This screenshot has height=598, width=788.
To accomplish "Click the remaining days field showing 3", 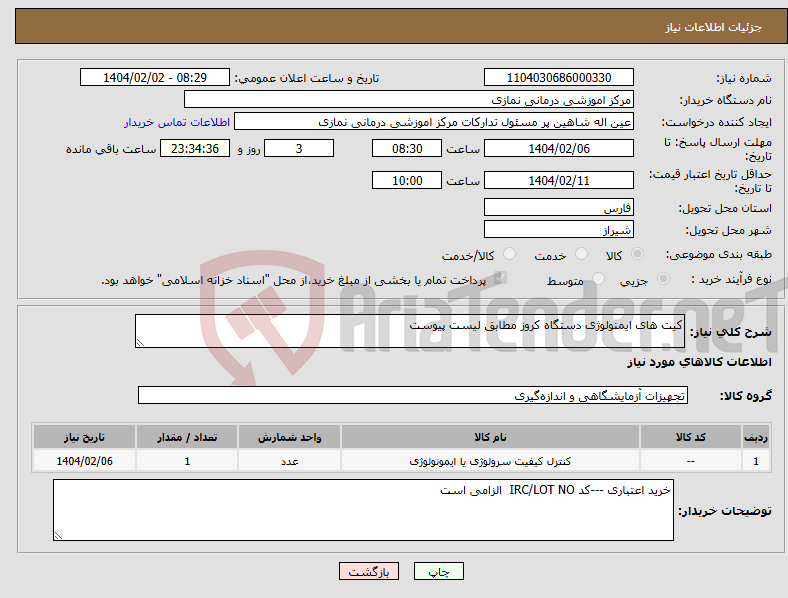I will [x=299, y=148].
